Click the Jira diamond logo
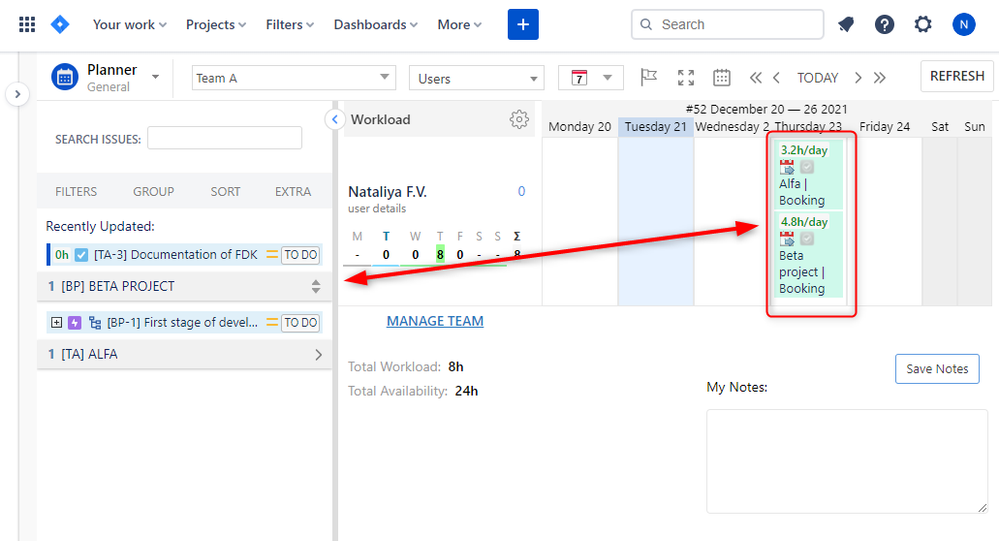This screenshot has height=541, width=999. pyautogui.click(x=60, y=25)
